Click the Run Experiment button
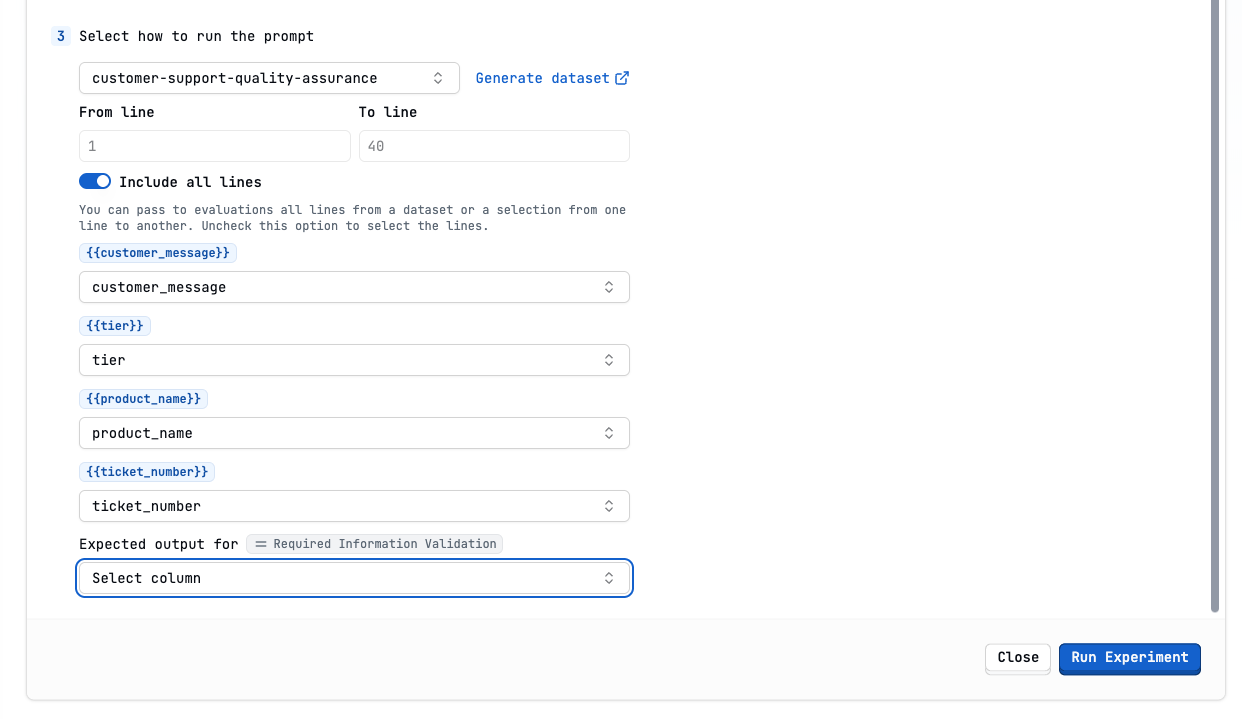 [1129, 658]
